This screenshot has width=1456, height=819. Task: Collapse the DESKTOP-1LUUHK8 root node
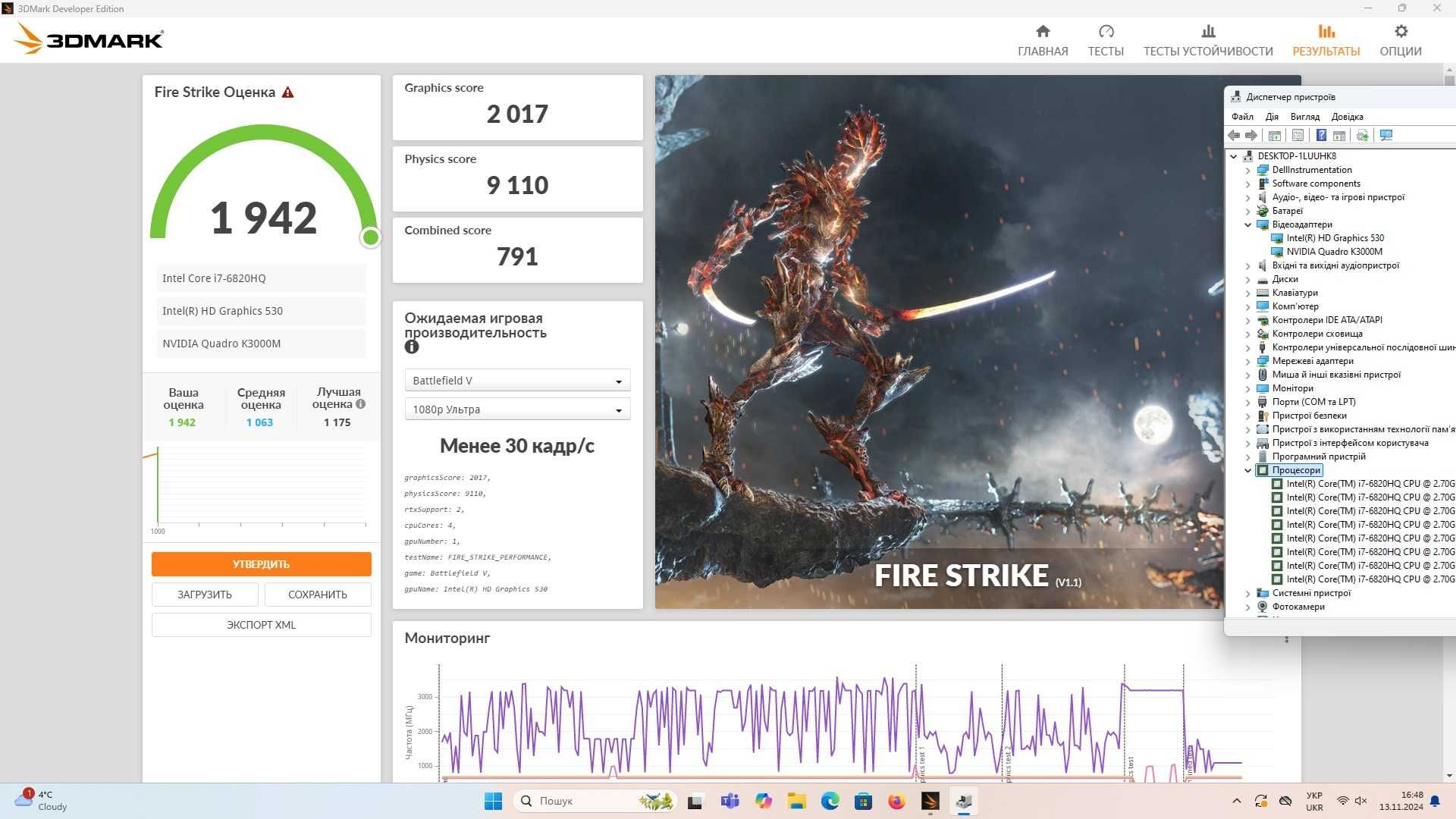tap(1234, 156)
